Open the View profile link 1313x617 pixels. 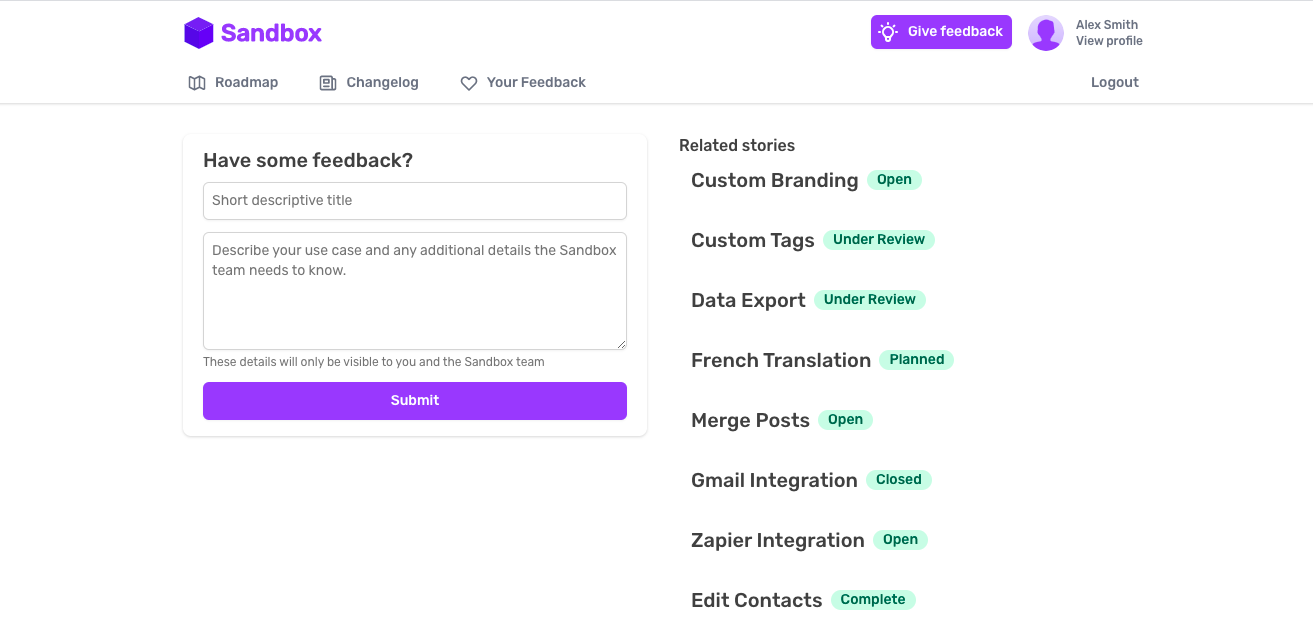tap(1109, 41)
